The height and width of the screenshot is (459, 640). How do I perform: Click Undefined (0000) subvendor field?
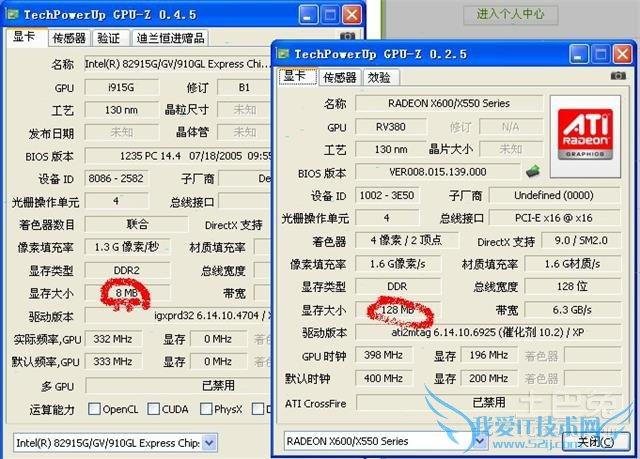(x=554, y=195)
